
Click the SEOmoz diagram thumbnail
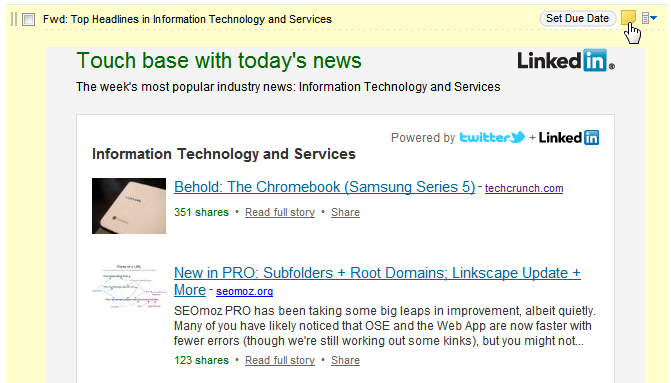tap(129, 286)
